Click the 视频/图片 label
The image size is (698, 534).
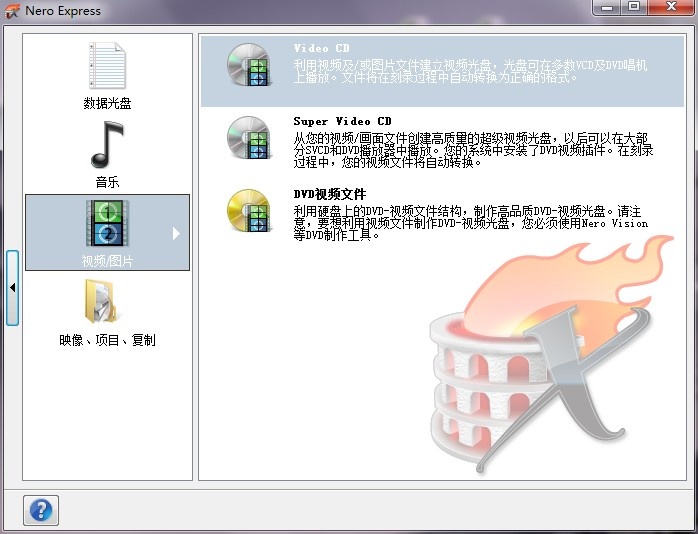coord(107,261)
